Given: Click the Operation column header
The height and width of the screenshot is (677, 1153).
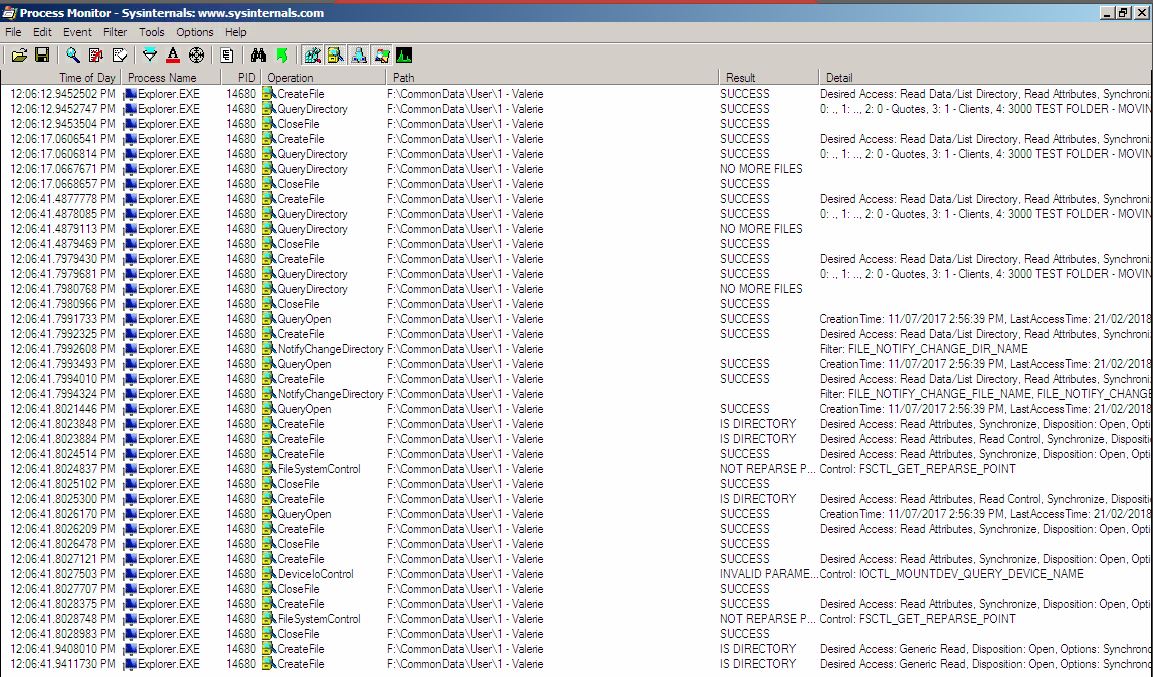Looking at the screenshot, I should [324, 77].
